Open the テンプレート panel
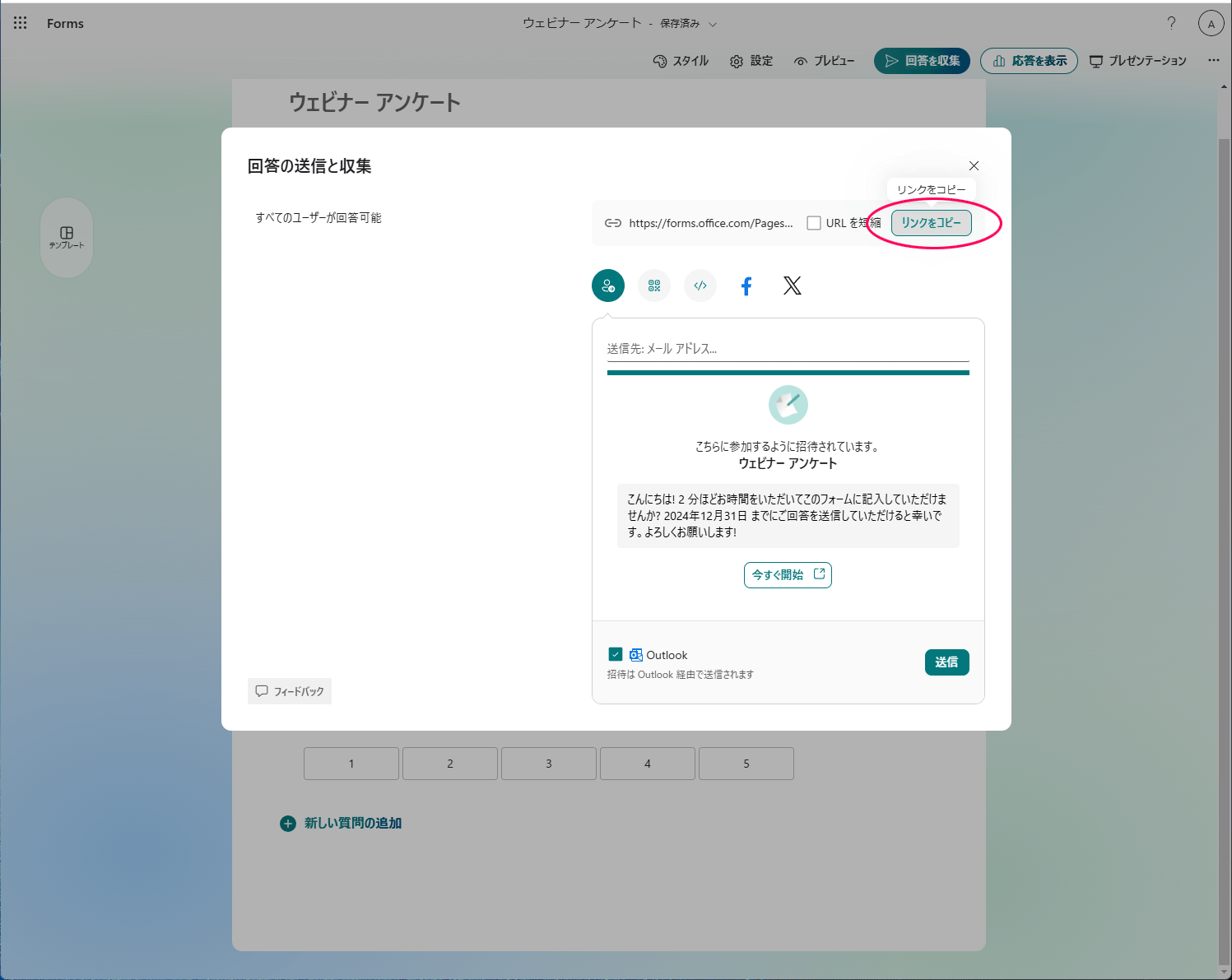1232x980 pixels. (x=67, y=238)
